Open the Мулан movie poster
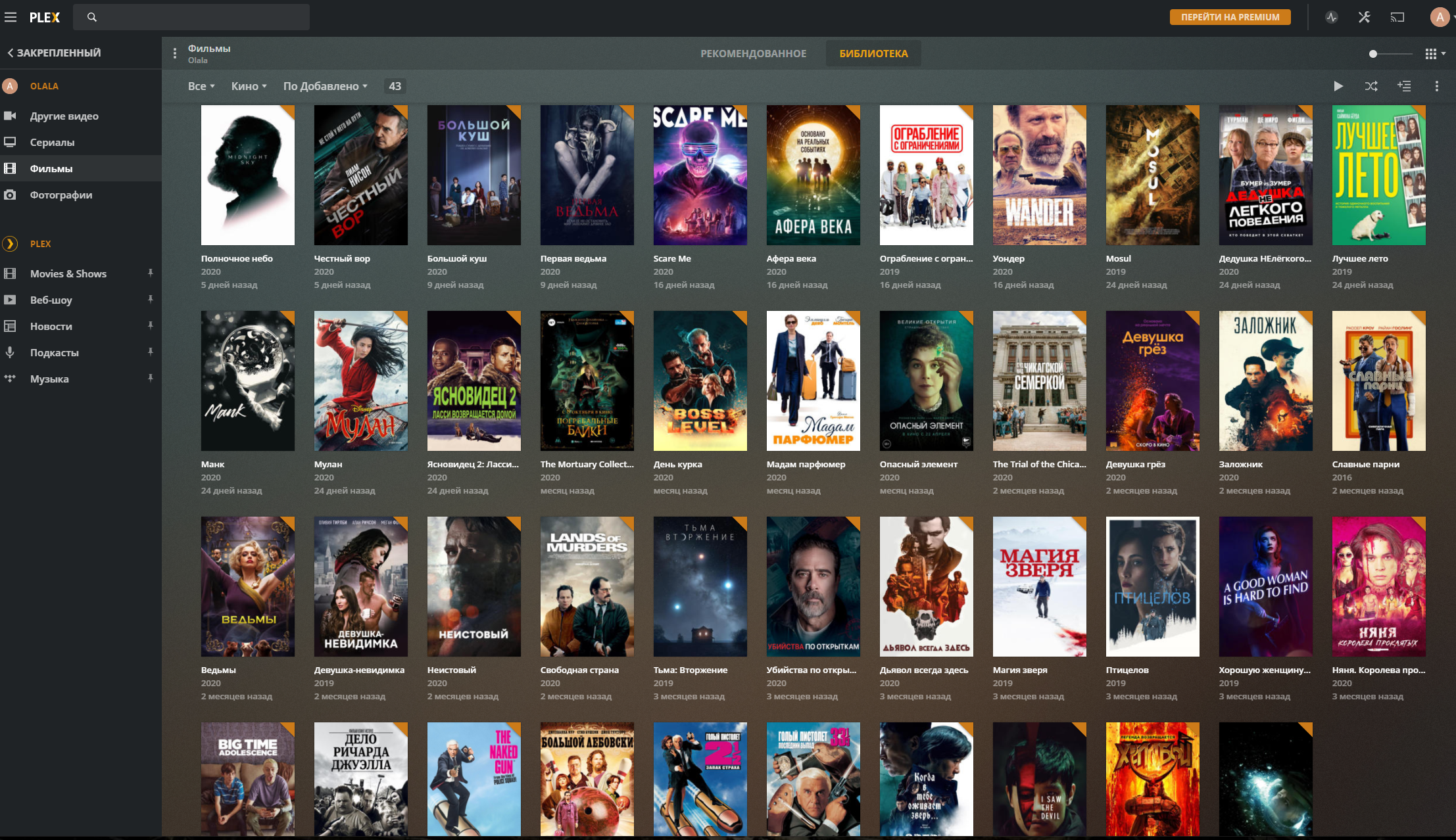1456x840 pixels. [x=360, y=381]
